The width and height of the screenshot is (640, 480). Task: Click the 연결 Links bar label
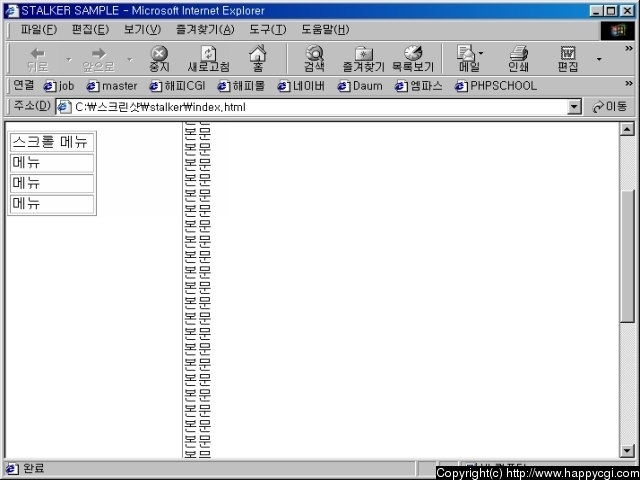(x=23, y=85)
